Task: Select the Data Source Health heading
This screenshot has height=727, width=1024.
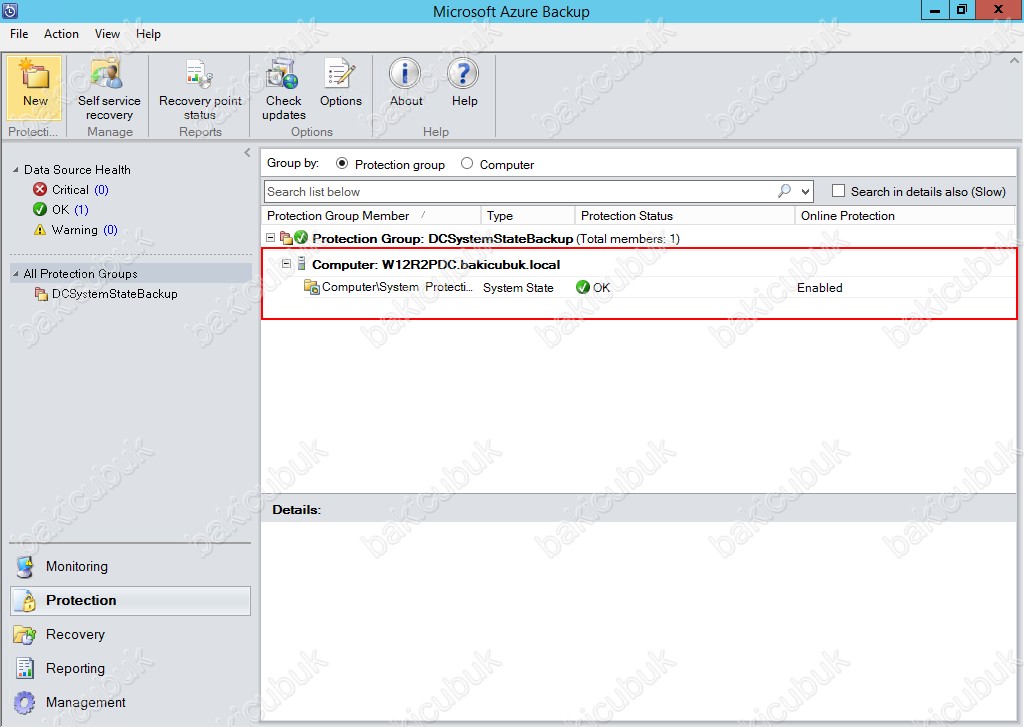Action: pos(77,170)
